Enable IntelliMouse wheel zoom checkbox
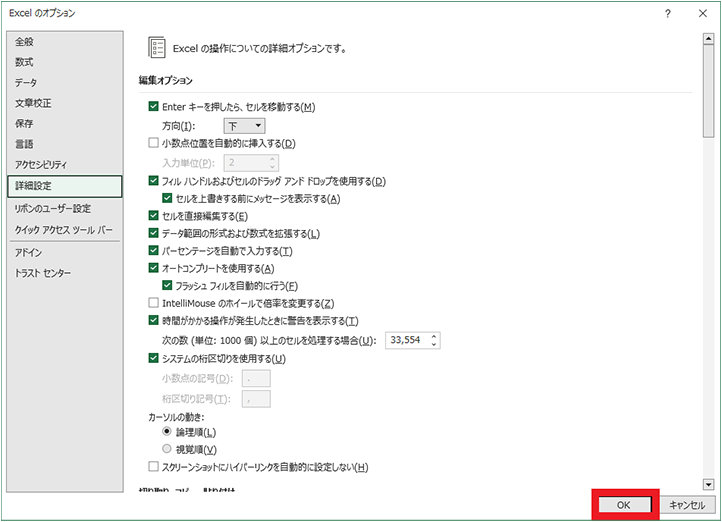 (x=153, y=303)
